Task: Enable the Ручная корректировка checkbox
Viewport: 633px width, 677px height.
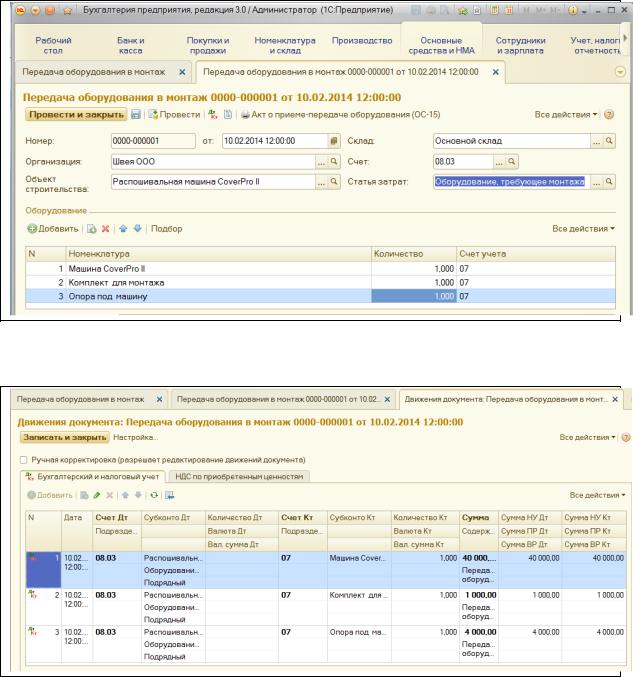Action: pos(23,460)
